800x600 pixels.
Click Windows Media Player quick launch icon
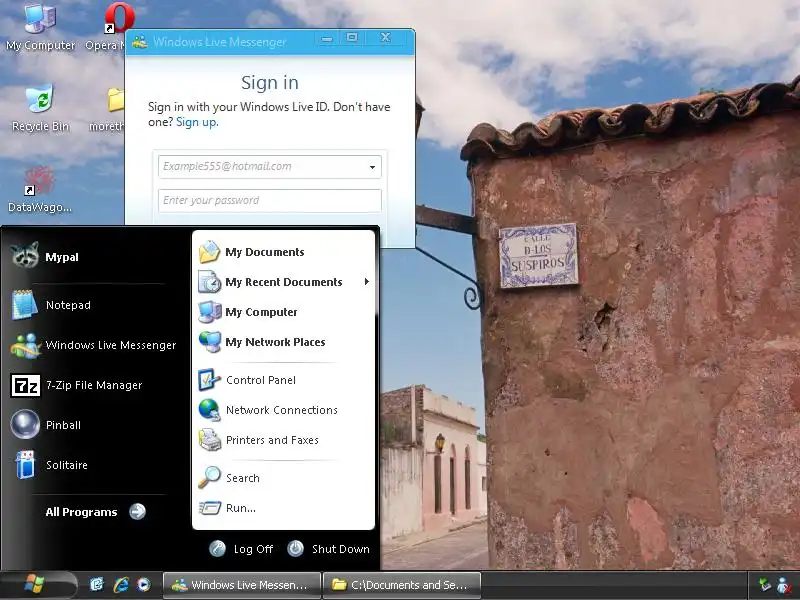click(x=144, y=585)
